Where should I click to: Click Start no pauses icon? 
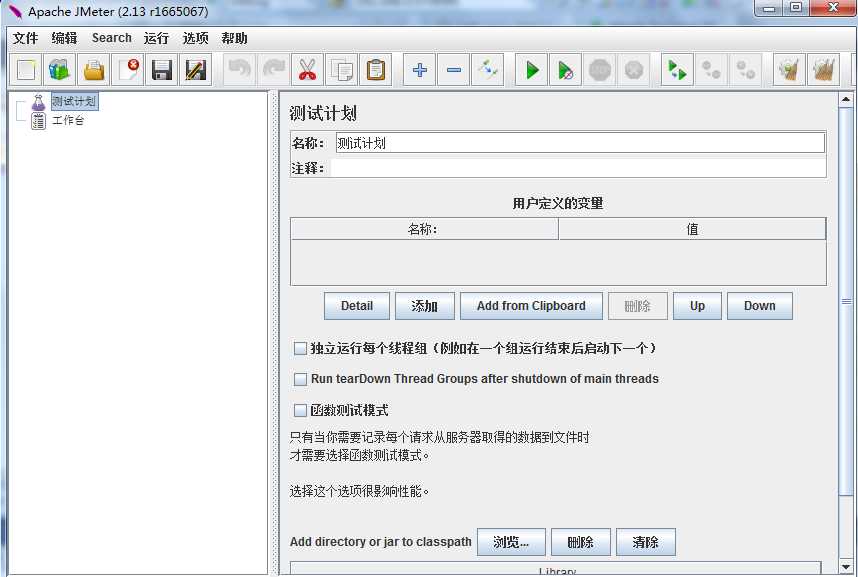[x=566, y=70]
